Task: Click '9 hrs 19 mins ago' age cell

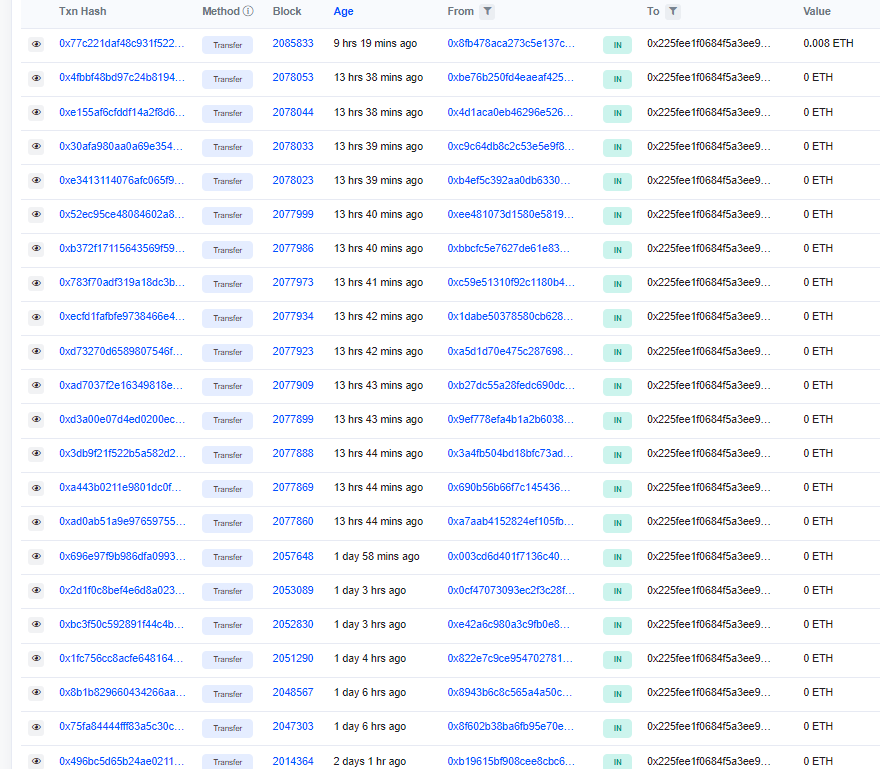Action: click(375, 43)
